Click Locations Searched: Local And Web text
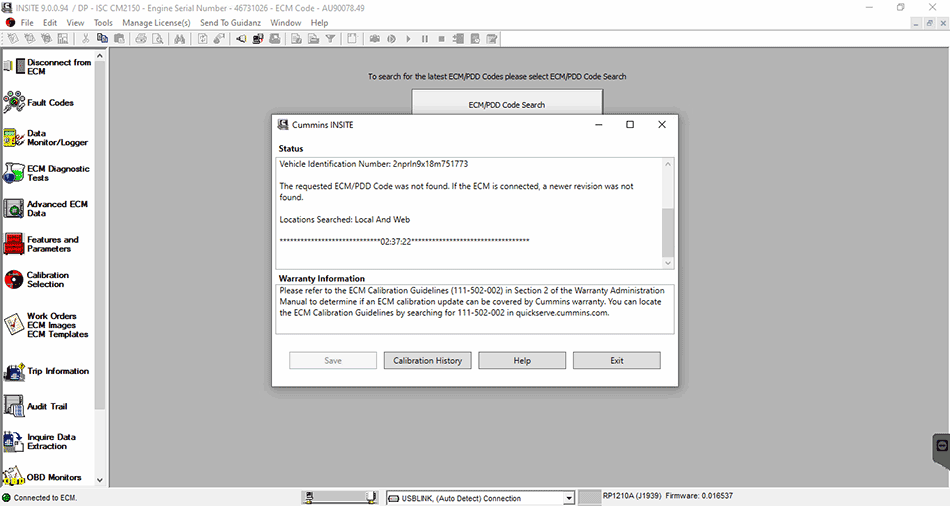950x506 pixels. 344,219
